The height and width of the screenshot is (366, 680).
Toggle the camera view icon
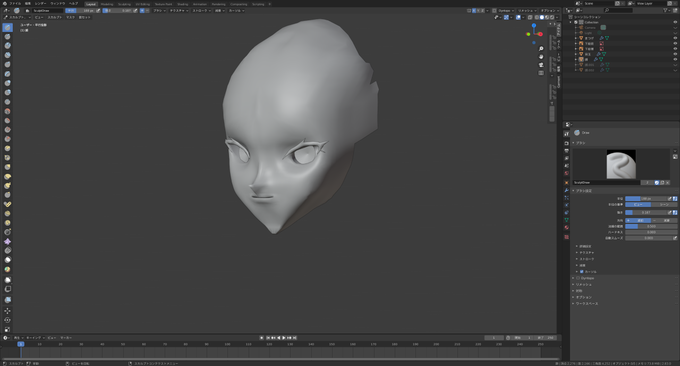[541, 65]
